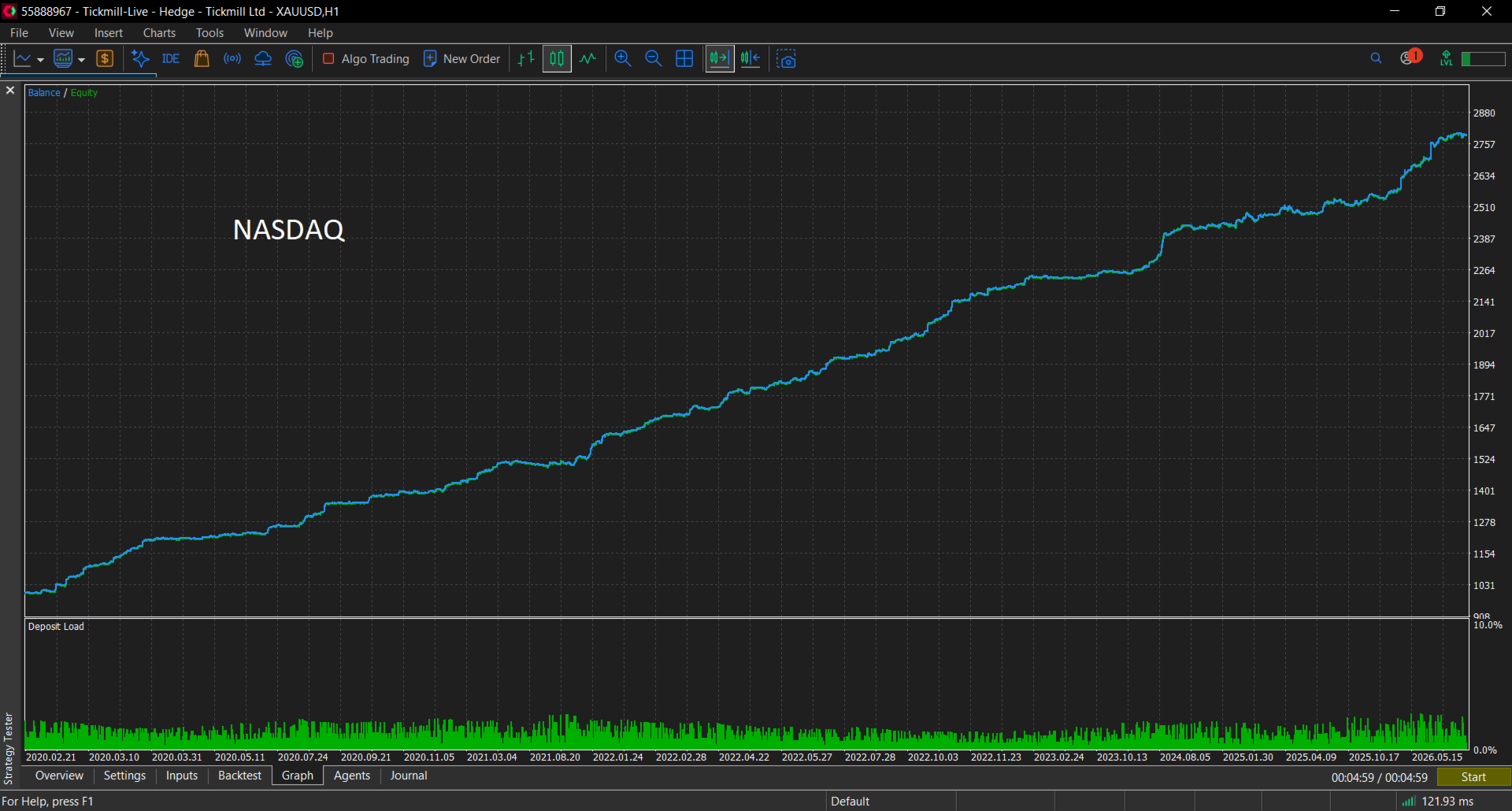Open the Market shopping bag icon

(202, 59)
